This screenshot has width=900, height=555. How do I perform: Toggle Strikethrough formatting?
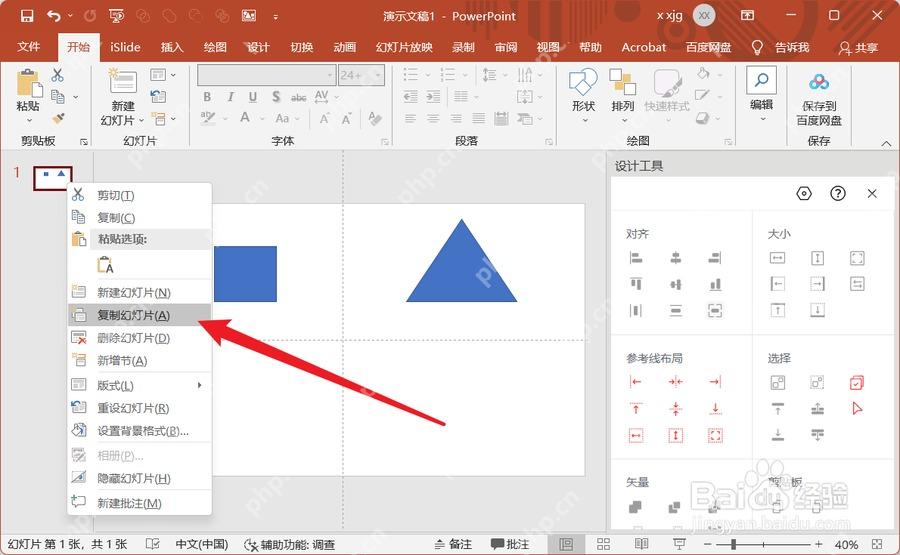coord(298,98)
